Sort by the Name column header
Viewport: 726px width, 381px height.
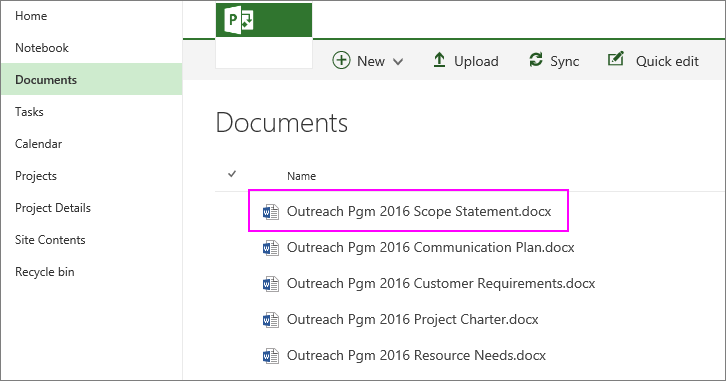301,176
